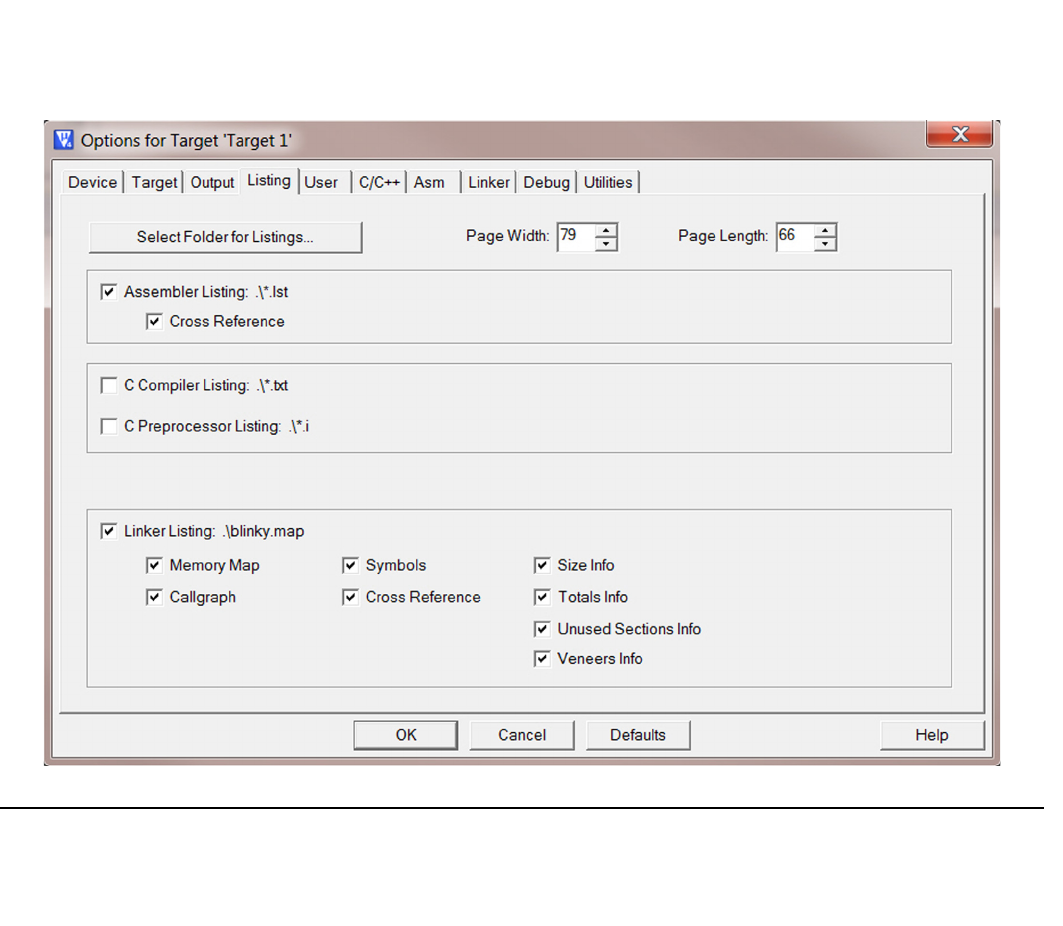Click Select Folder for Listings button
The height and width of the screenshot is (926, 1063).
point(225,237)
